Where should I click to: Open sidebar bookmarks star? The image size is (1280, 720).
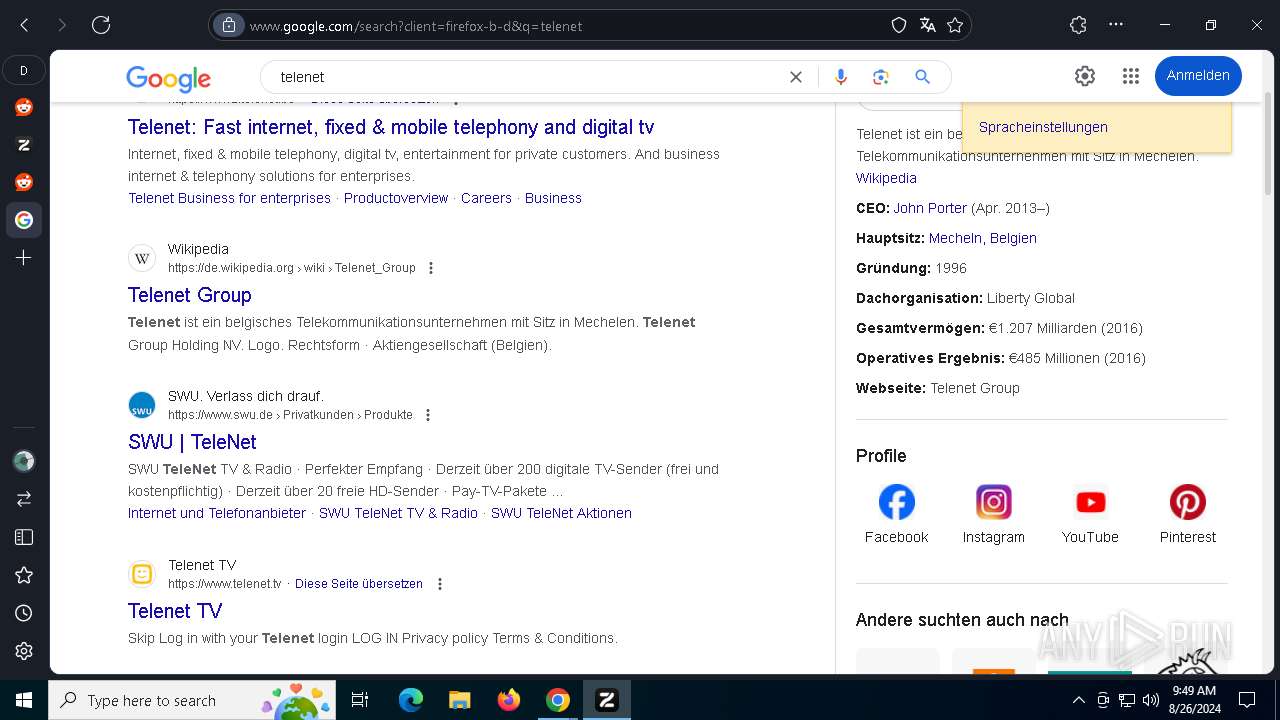pos(24,575)
